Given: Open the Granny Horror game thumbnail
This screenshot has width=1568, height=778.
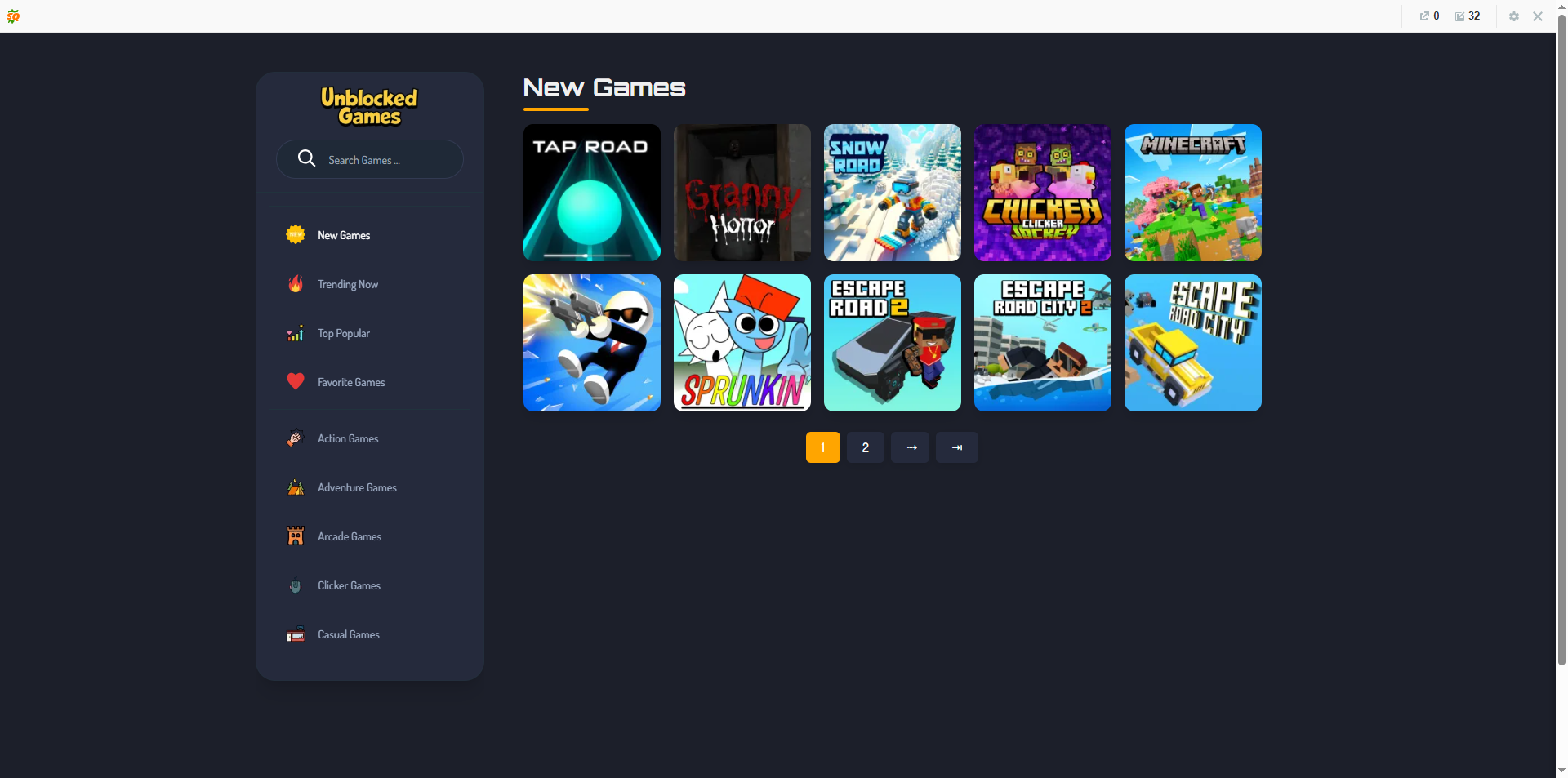Looking at the screenshot, I should [x=742, y=193].
